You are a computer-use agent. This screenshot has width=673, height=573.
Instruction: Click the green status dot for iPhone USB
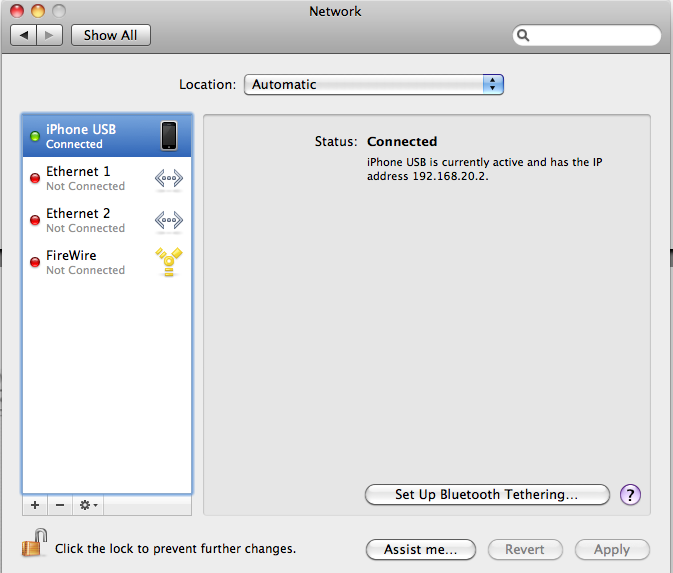coord(35,136)
